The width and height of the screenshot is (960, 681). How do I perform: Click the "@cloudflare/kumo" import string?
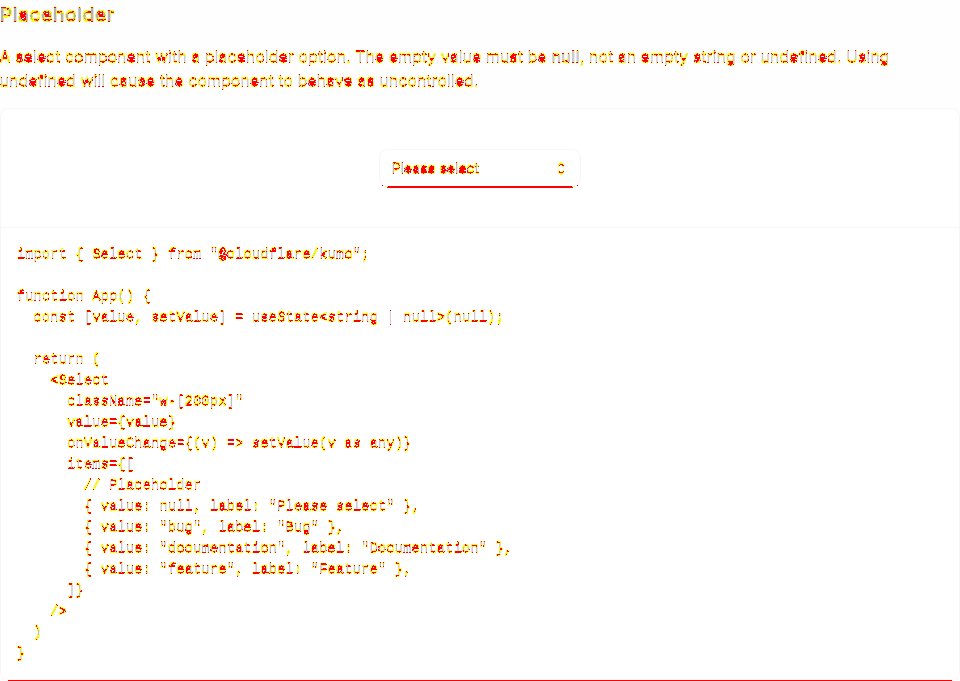pos(286,254)
